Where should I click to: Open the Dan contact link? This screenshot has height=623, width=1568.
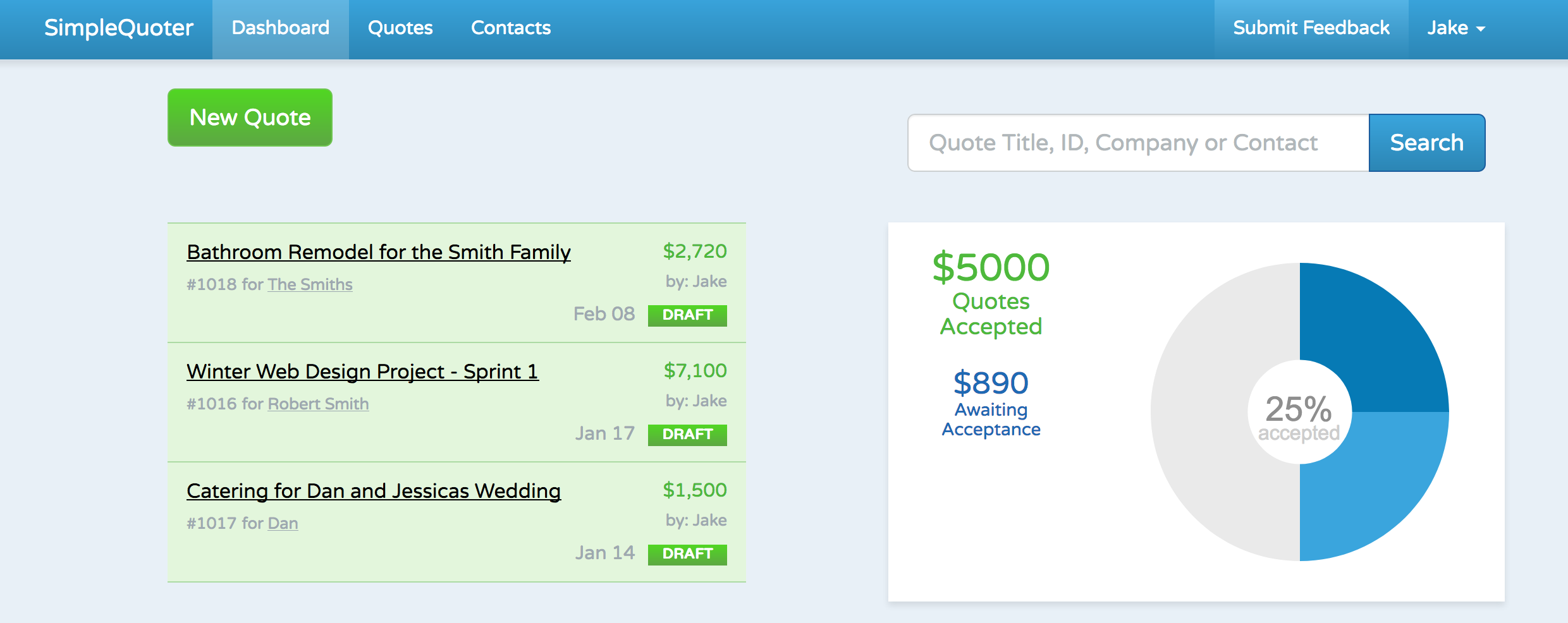pos(283,523)
